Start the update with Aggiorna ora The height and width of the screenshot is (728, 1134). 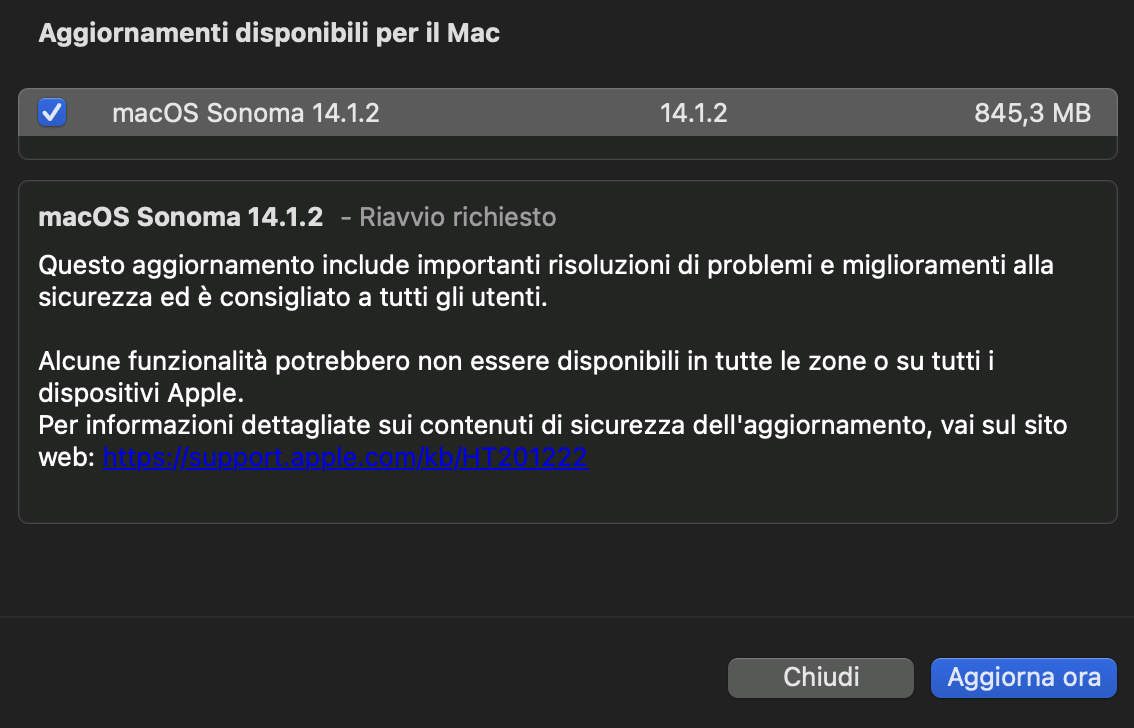[x=1024, y=677]
